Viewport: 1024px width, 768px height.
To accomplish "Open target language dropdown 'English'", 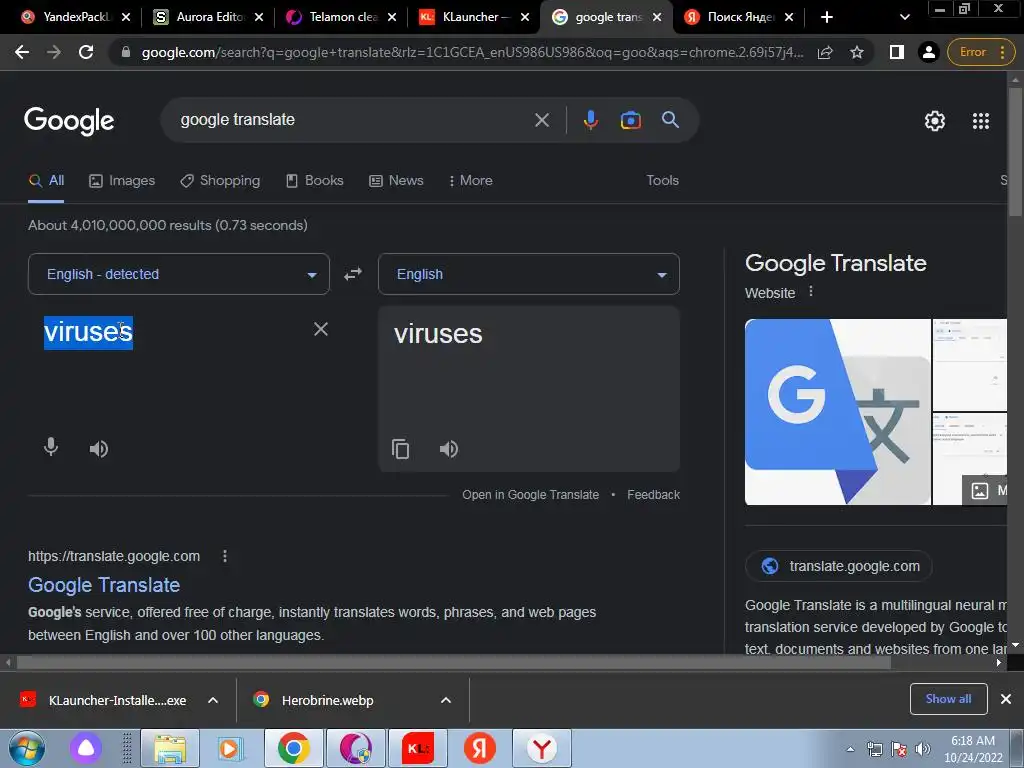I will click(x=528, y=274).
